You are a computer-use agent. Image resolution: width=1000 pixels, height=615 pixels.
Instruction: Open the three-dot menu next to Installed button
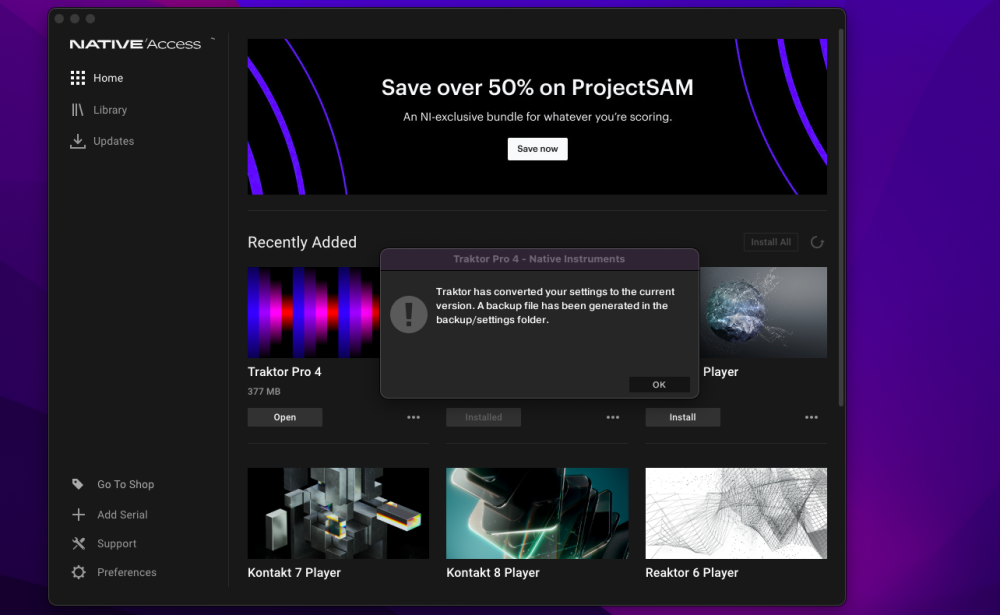point(613,417)
